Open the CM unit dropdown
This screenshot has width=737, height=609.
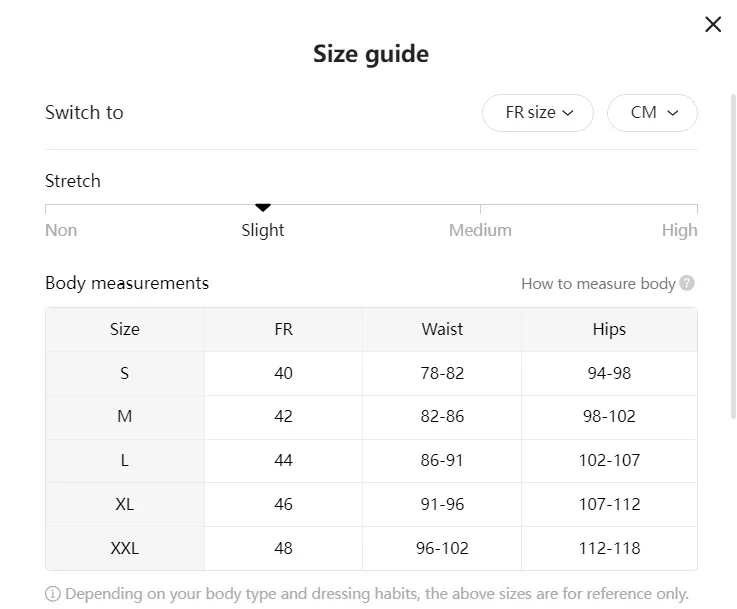coord(652,113)
